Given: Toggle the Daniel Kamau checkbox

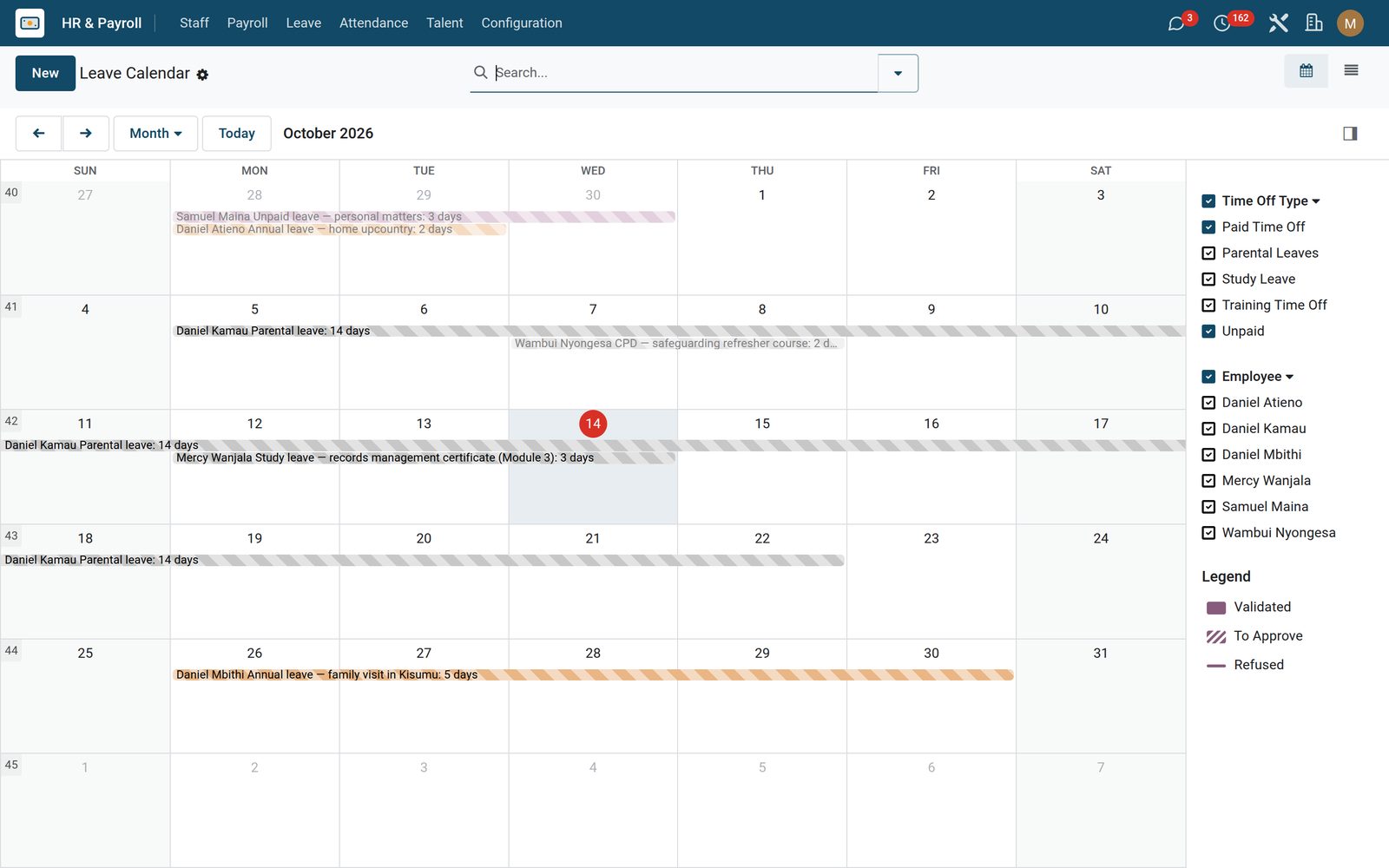Looking at the screenshot, I should (1208, 428).
